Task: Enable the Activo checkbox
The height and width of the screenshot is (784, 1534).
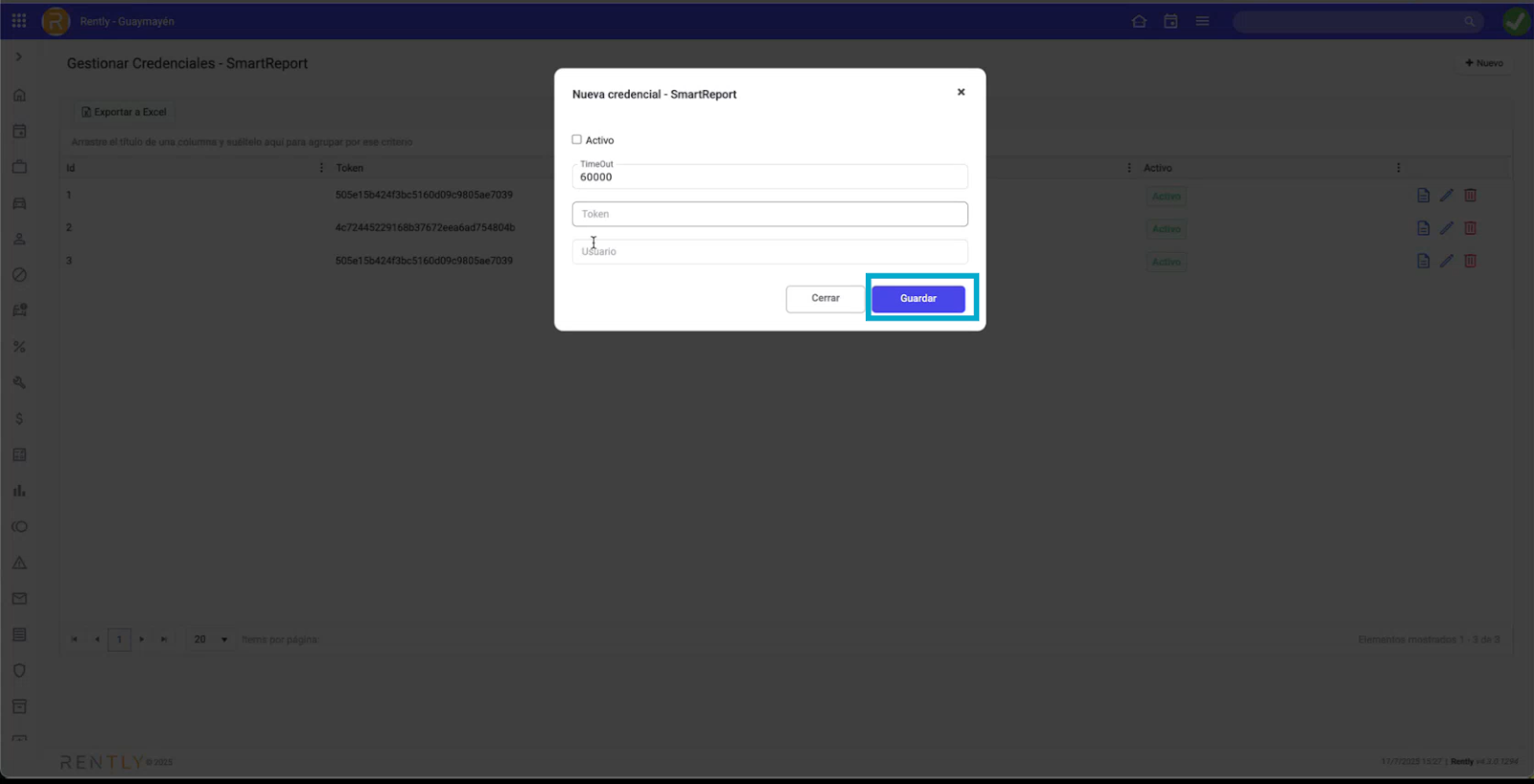Action: tap(577, 140)
